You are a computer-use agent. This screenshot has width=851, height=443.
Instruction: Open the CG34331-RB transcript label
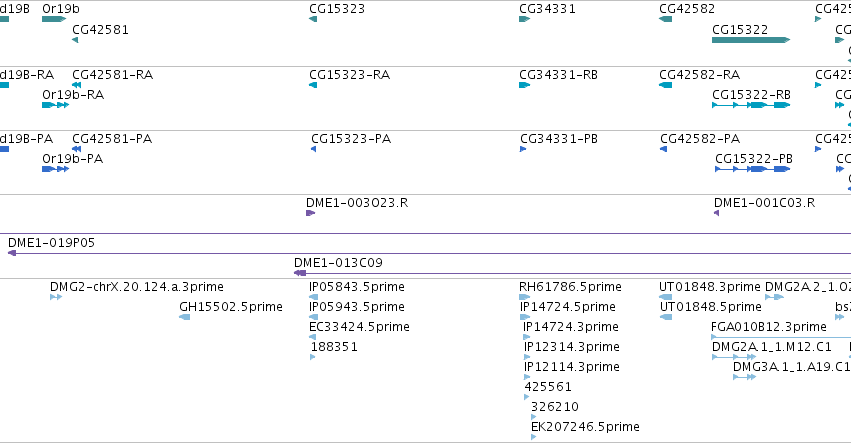tap(558, 74)
